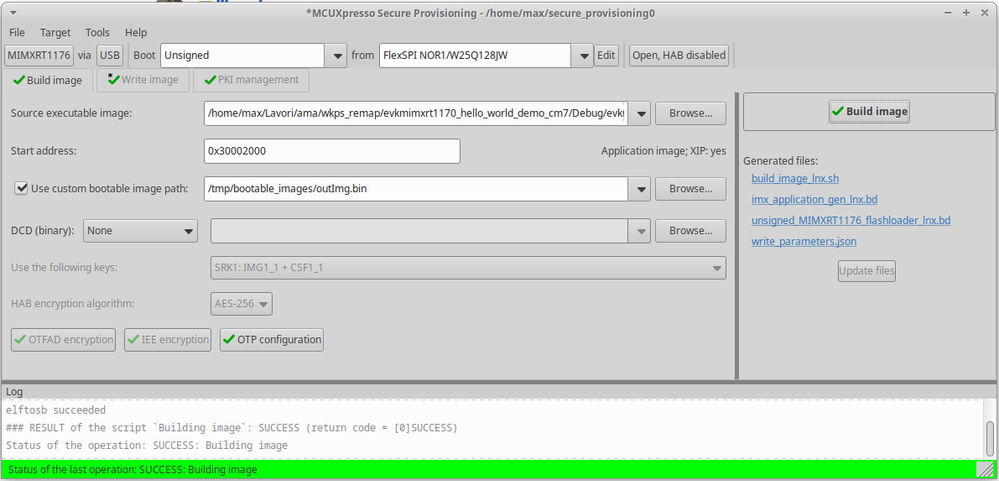
Task: Open the File menu
Action: tap(17, 32)
